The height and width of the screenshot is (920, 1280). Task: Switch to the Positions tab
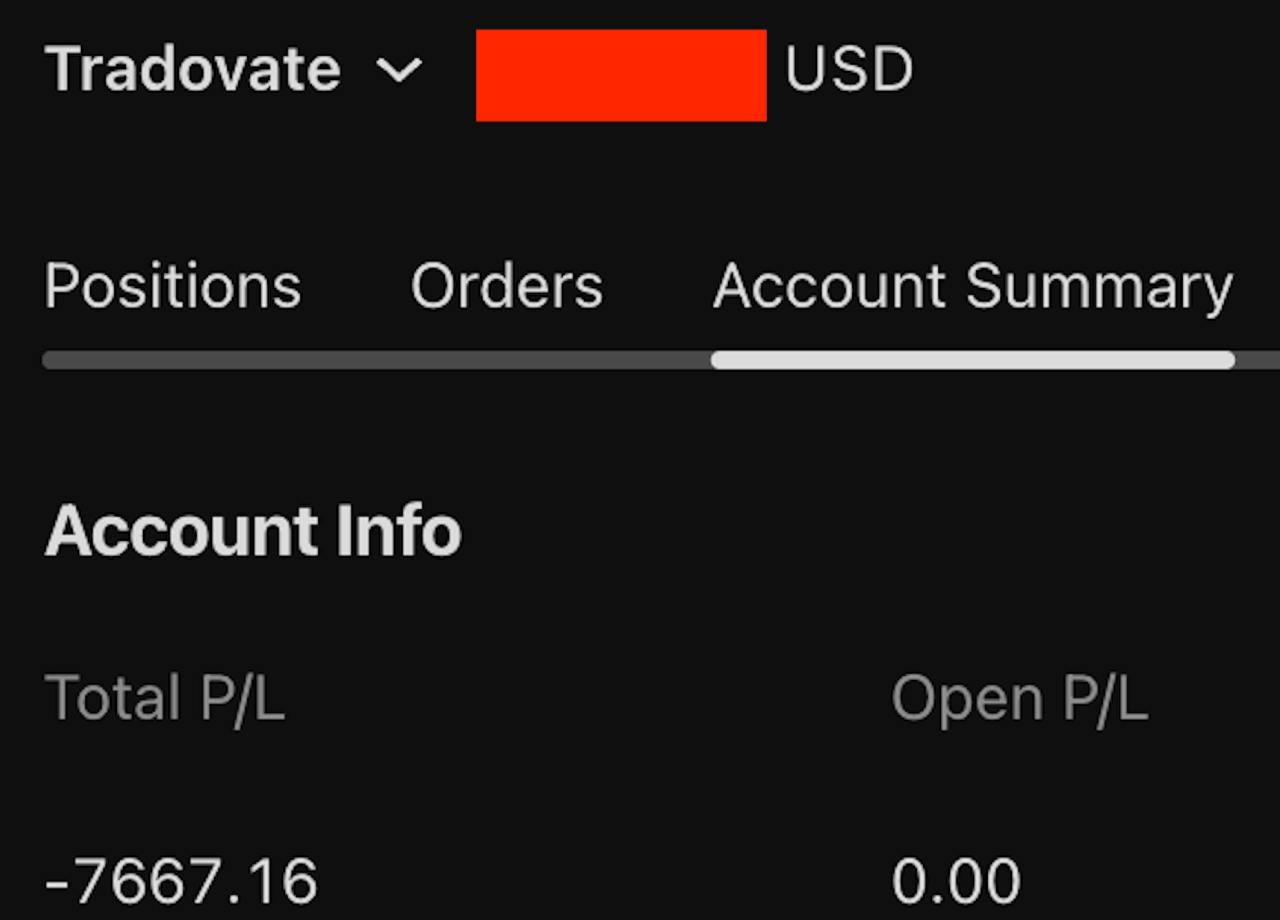point(173,287)
